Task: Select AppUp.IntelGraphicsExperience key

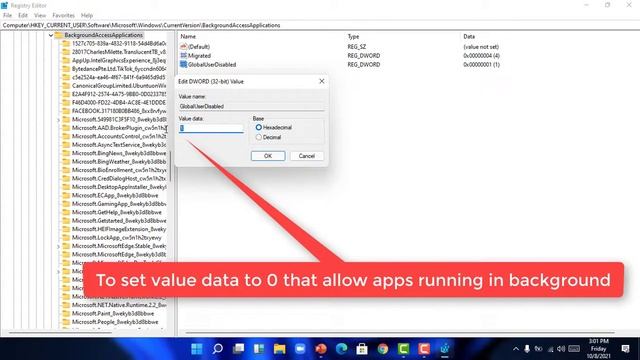Action: pos(119,60)
